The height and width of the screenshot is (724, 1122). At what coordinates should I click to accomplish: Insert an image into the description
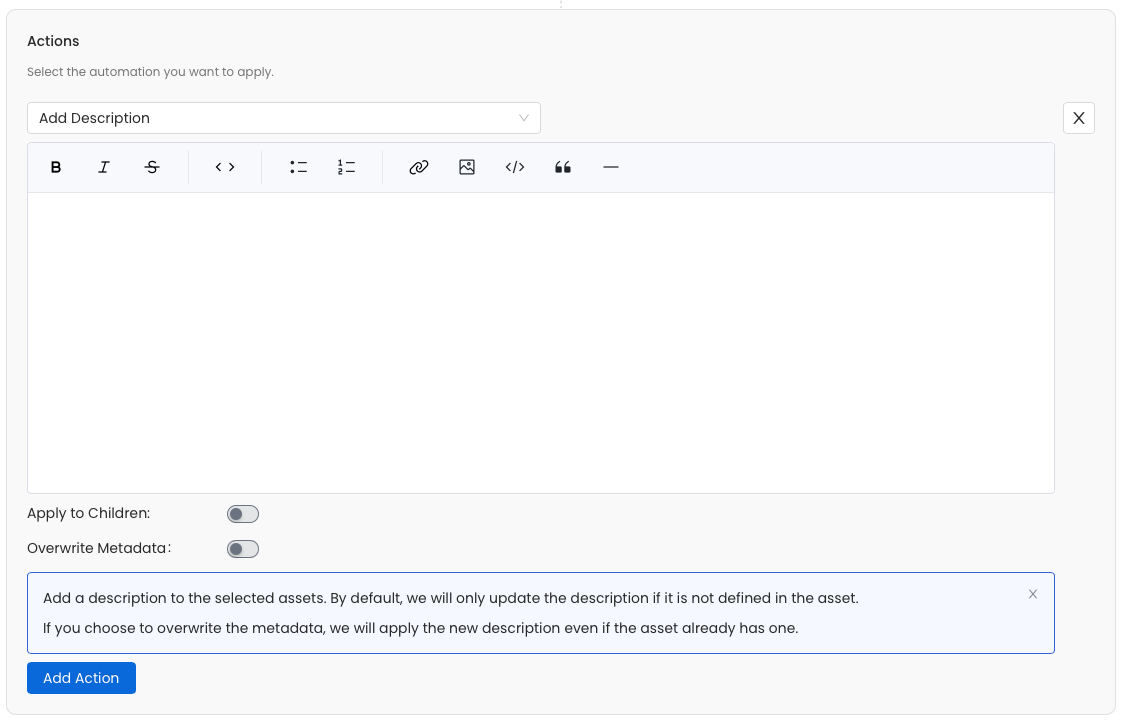pos(466,166)
